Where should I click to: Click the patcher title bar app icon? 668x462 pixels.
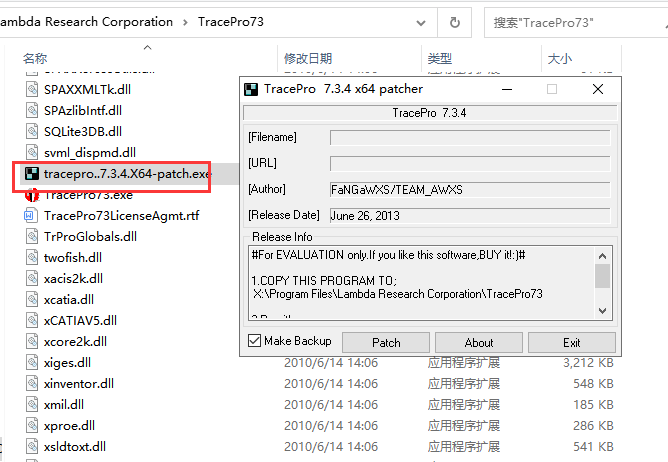(253, 89)
